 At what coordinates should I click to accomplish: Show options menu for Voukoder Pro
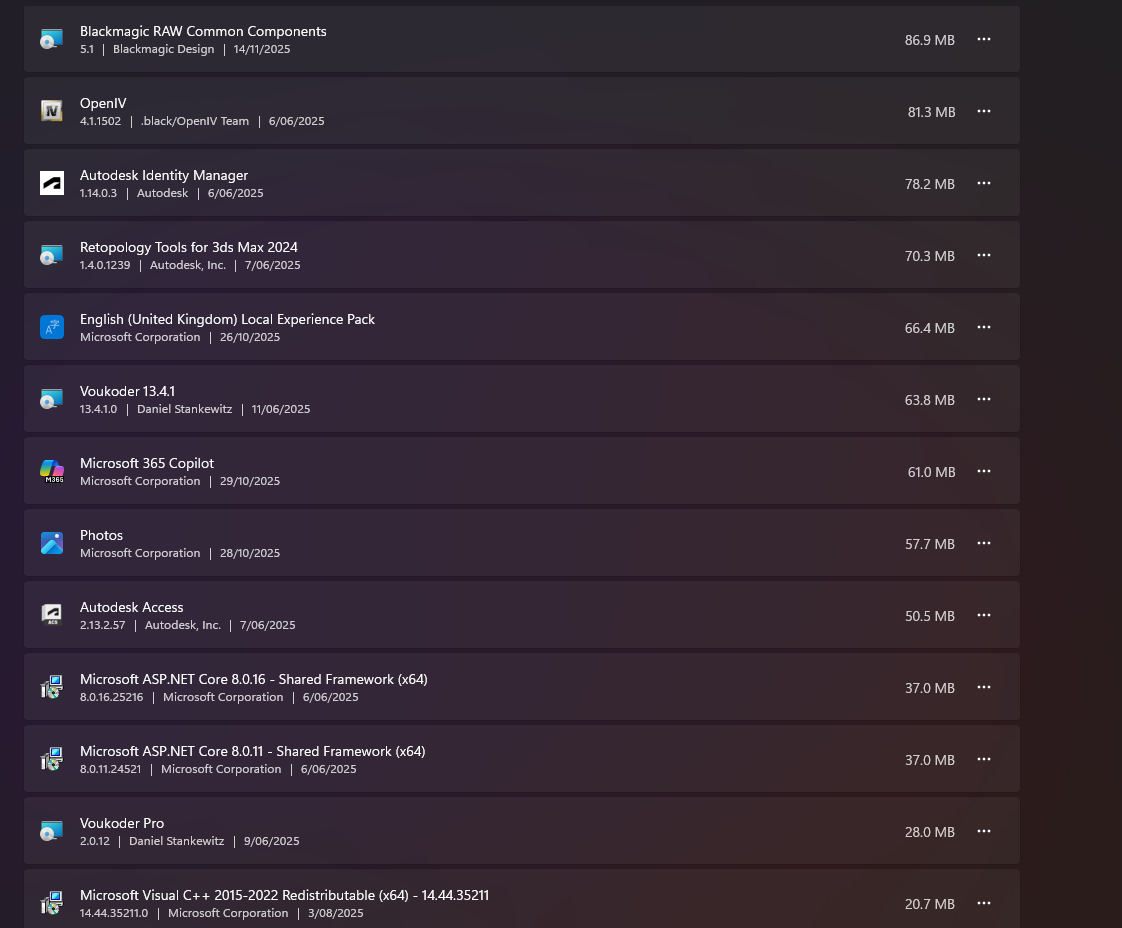pos(984,831)
